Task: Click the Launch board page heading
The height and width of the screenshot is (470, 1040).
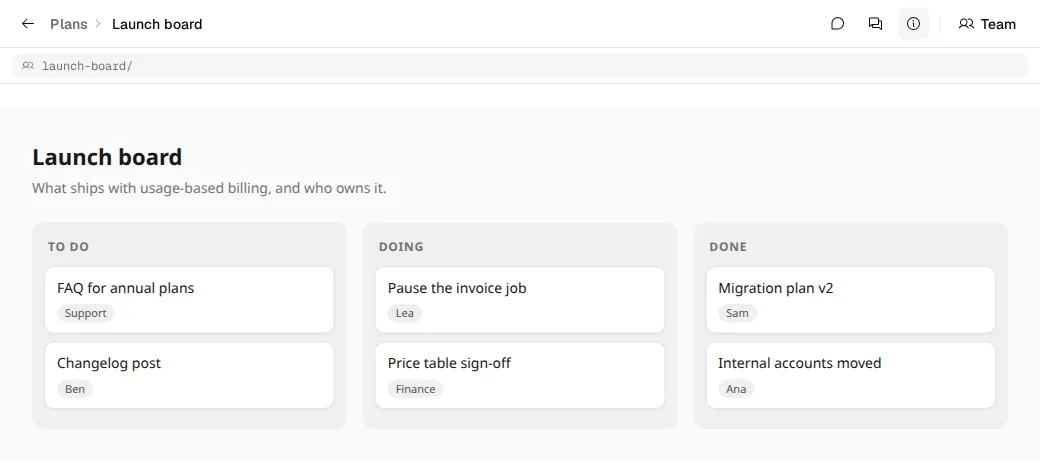Action: [x=107, y=157]
